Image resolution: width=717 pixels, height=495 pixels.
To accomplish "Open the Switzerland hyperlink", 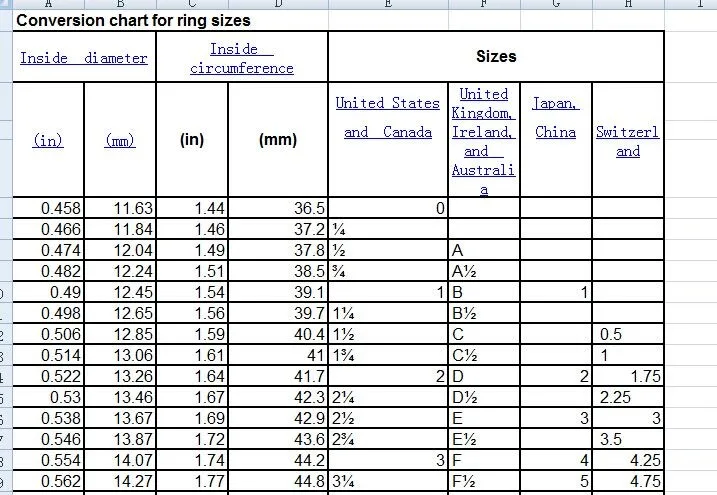I will [x=628, y=141].
